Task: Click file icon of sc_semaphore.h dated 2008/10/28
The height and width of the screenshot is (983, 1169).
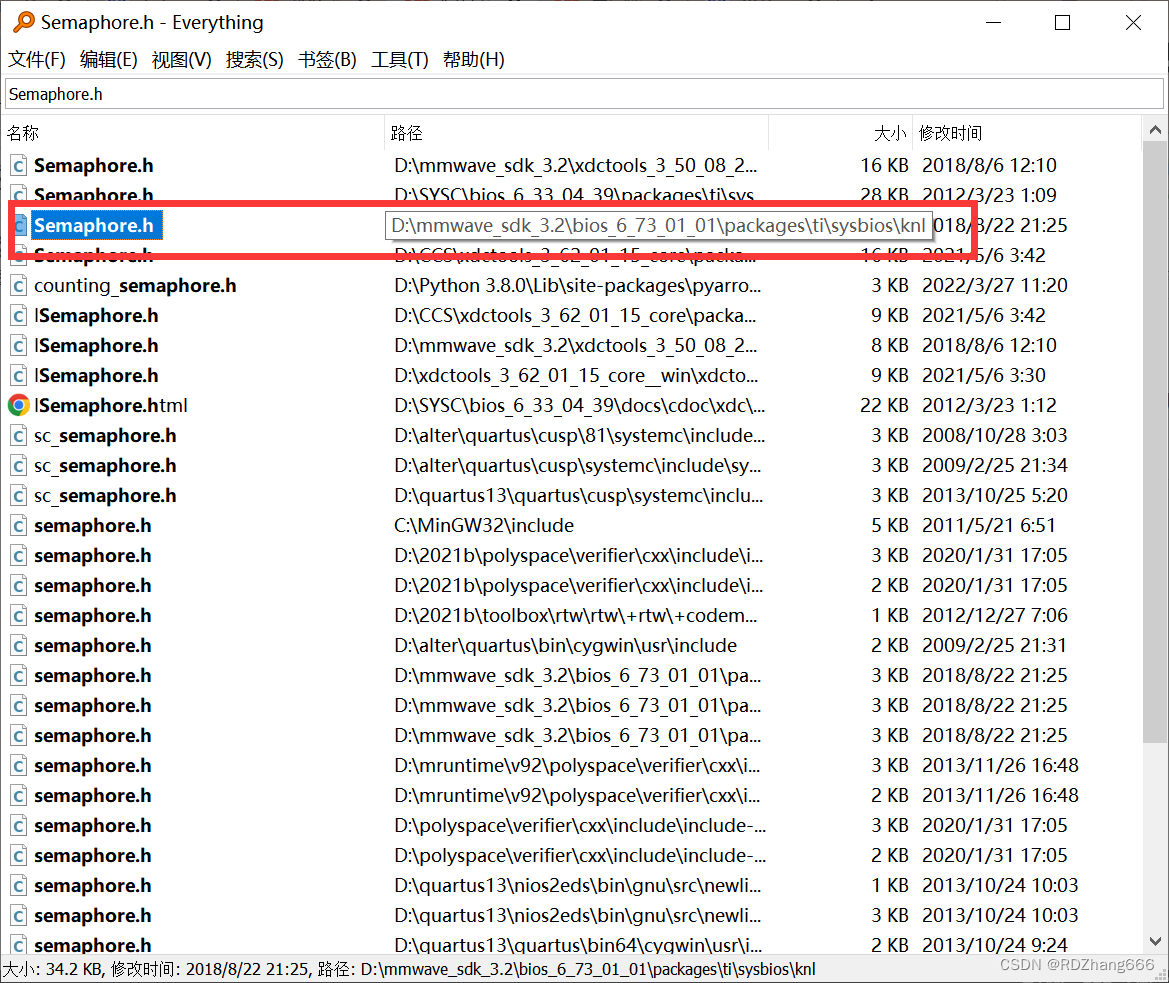Action: click(x=19, y=435)
